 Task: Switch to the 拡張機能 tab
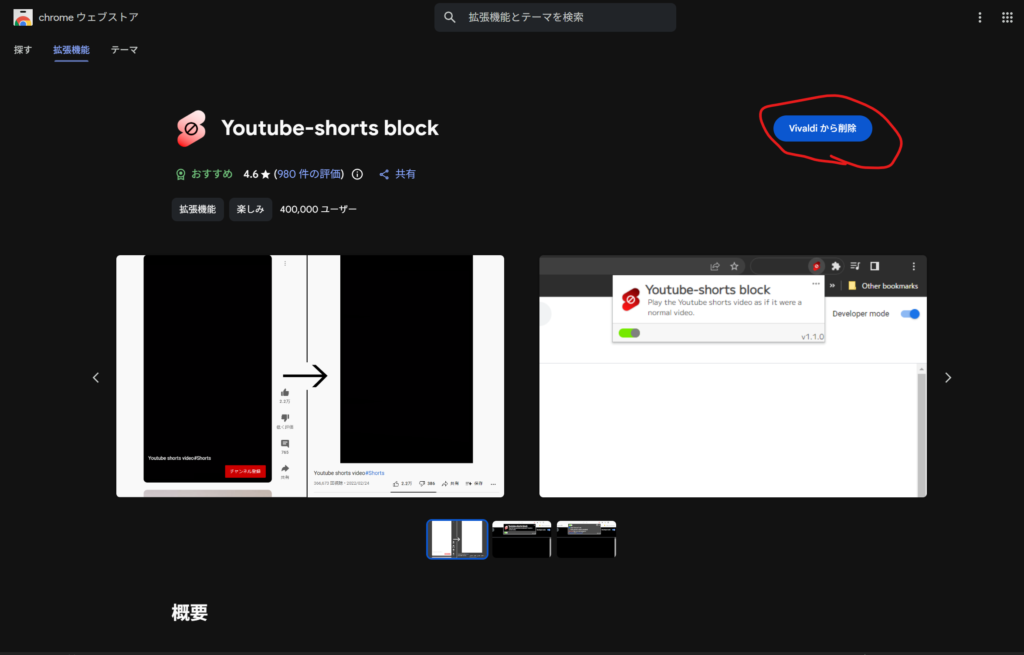(71, 49)
